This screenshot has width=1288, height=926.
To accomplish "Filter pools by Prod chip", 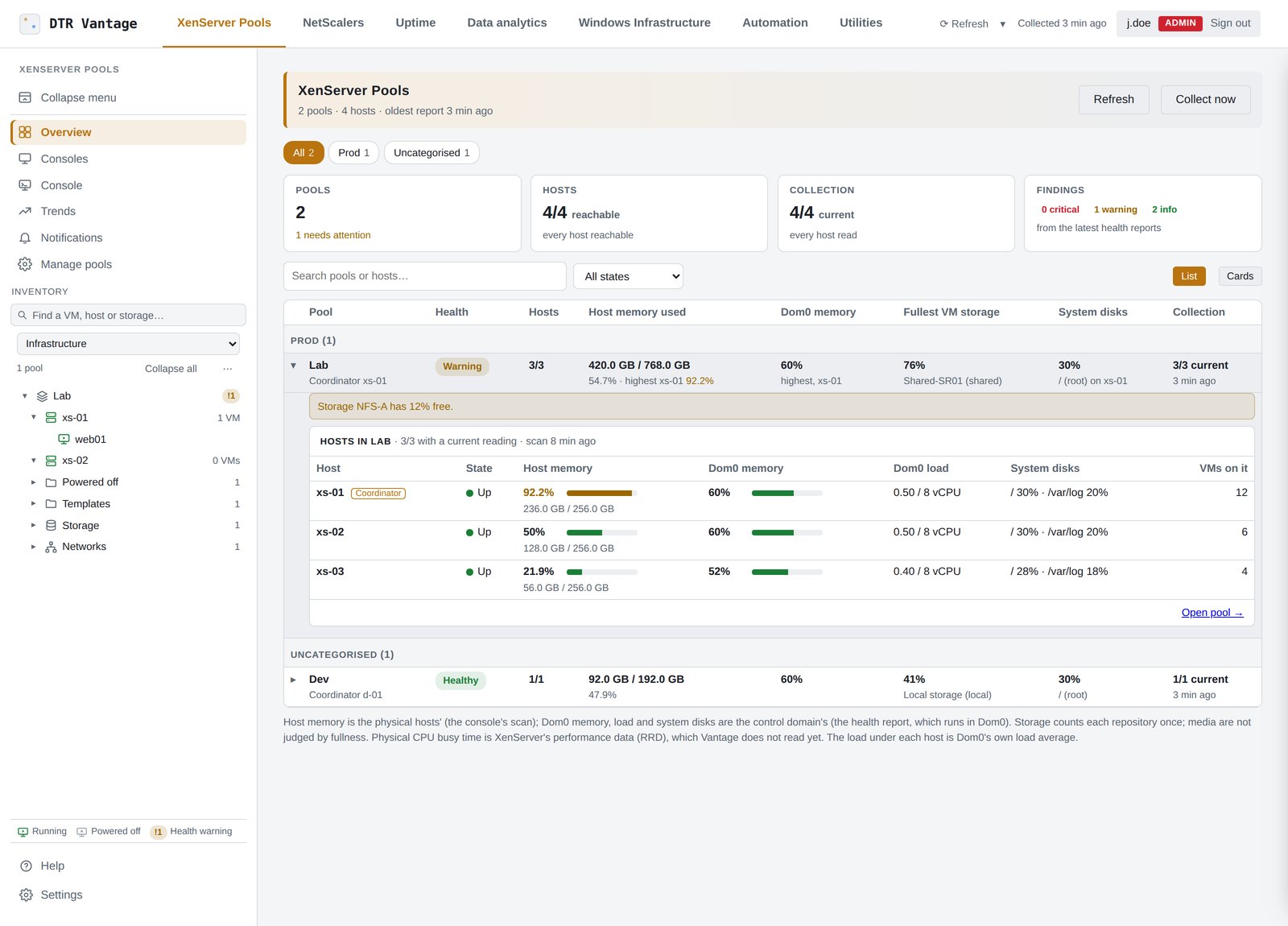I will pyautogui.click(x=353, y=153).
